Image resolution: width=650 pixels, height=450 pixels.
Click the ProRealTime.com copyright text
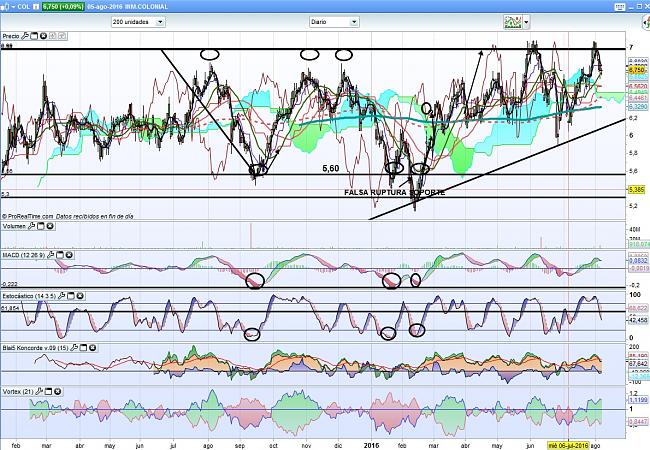[x=28, y=216]
